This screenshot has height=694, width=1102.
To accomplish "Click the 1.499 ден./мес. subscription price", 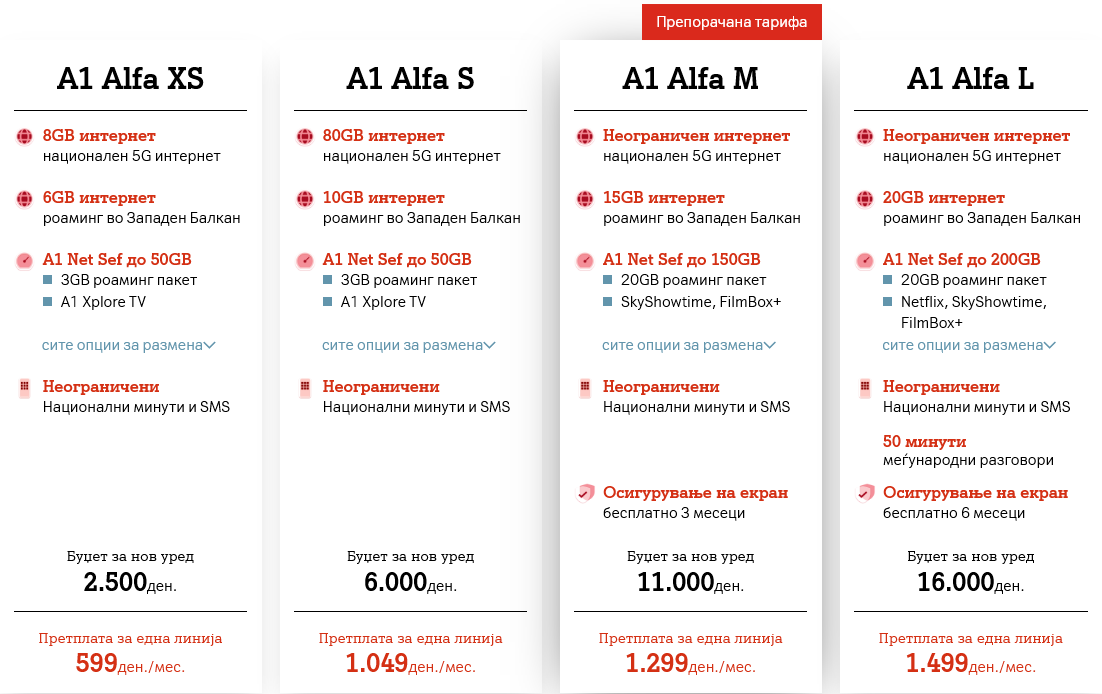I will [970, 663].
